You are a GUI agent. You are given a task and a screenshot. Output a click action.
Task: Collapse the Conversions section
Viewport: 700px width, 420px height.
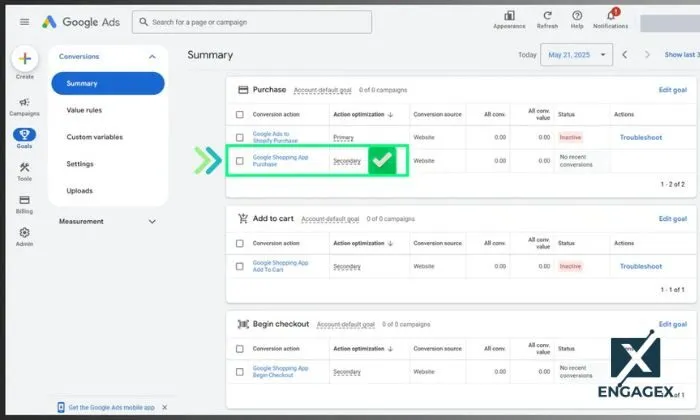click(x=152, y=57)
